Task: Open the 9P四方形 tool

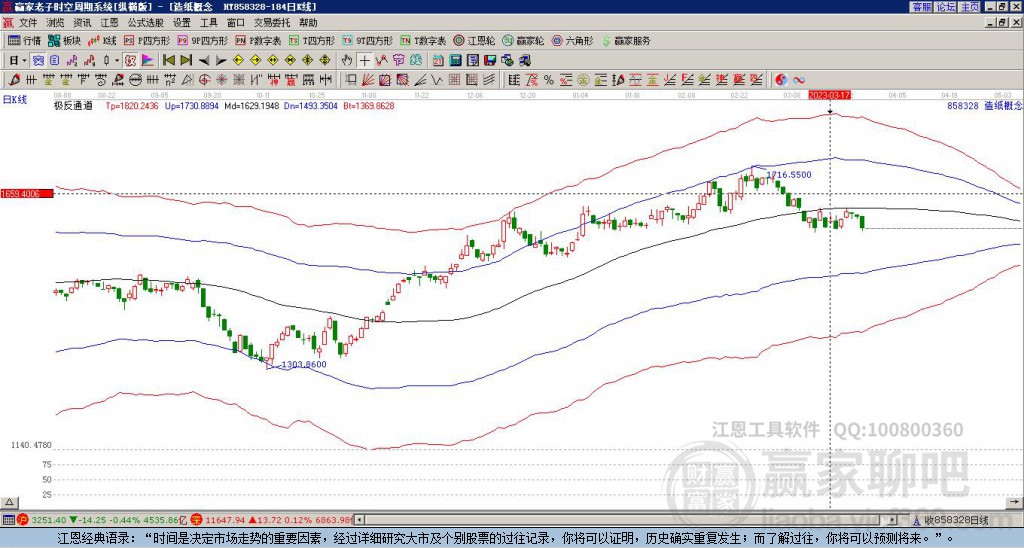Action: click(202, 40)
